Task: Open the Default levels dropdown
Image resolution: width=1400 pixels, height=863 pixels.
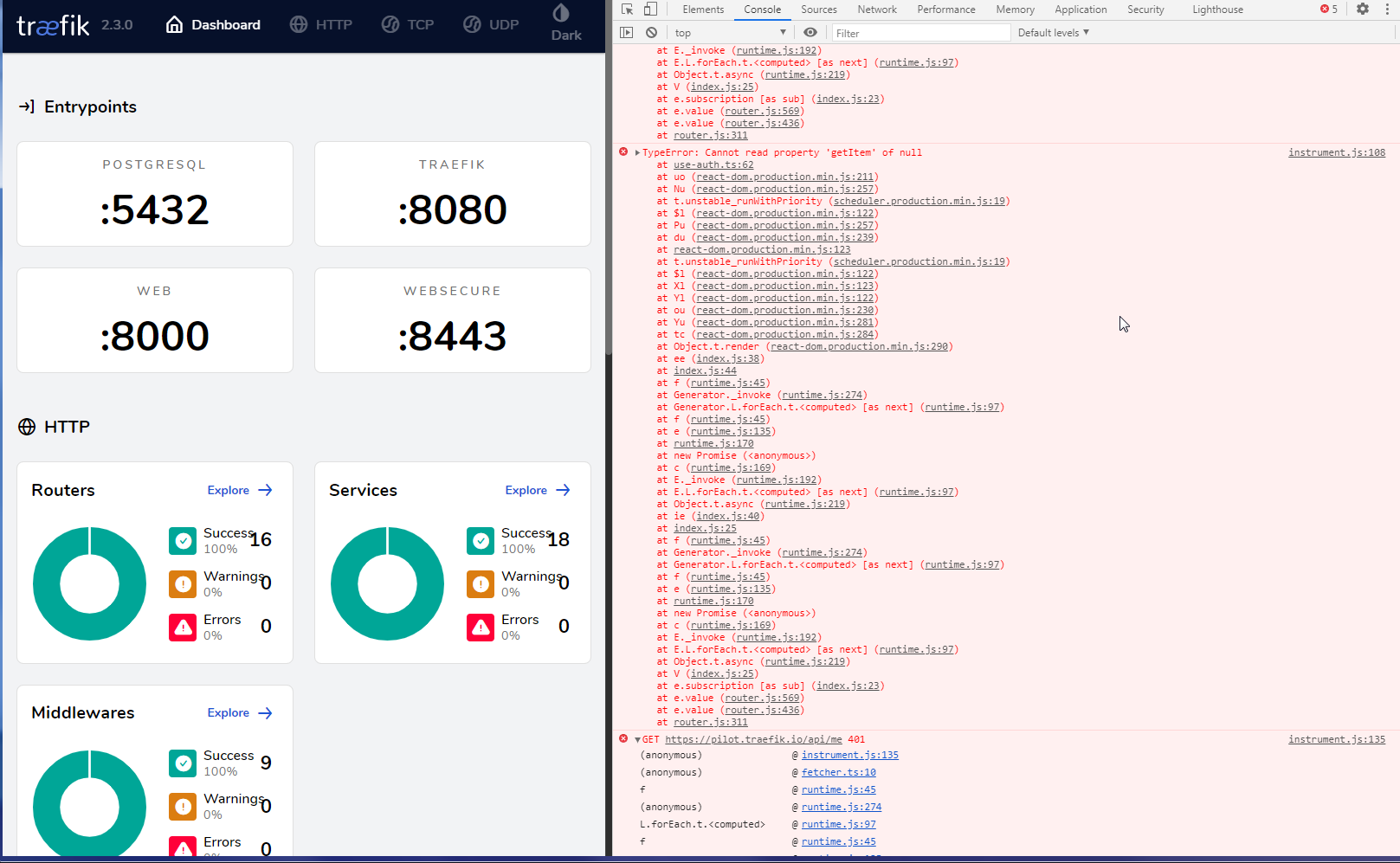Action: pyautogui.click(x=1052, y=32)
